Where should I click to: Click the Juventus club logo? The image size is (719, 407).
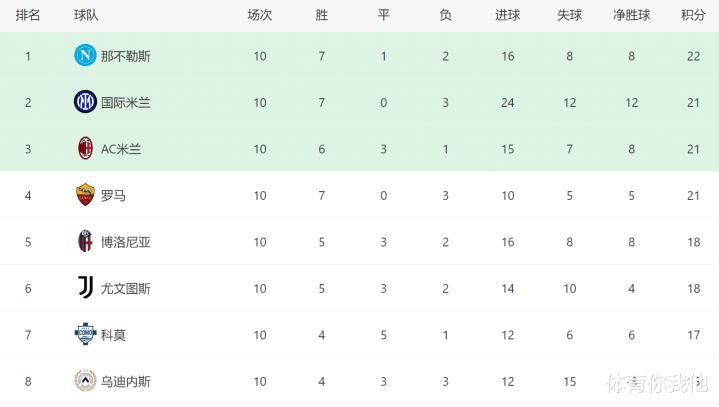(x=85, y=288)
